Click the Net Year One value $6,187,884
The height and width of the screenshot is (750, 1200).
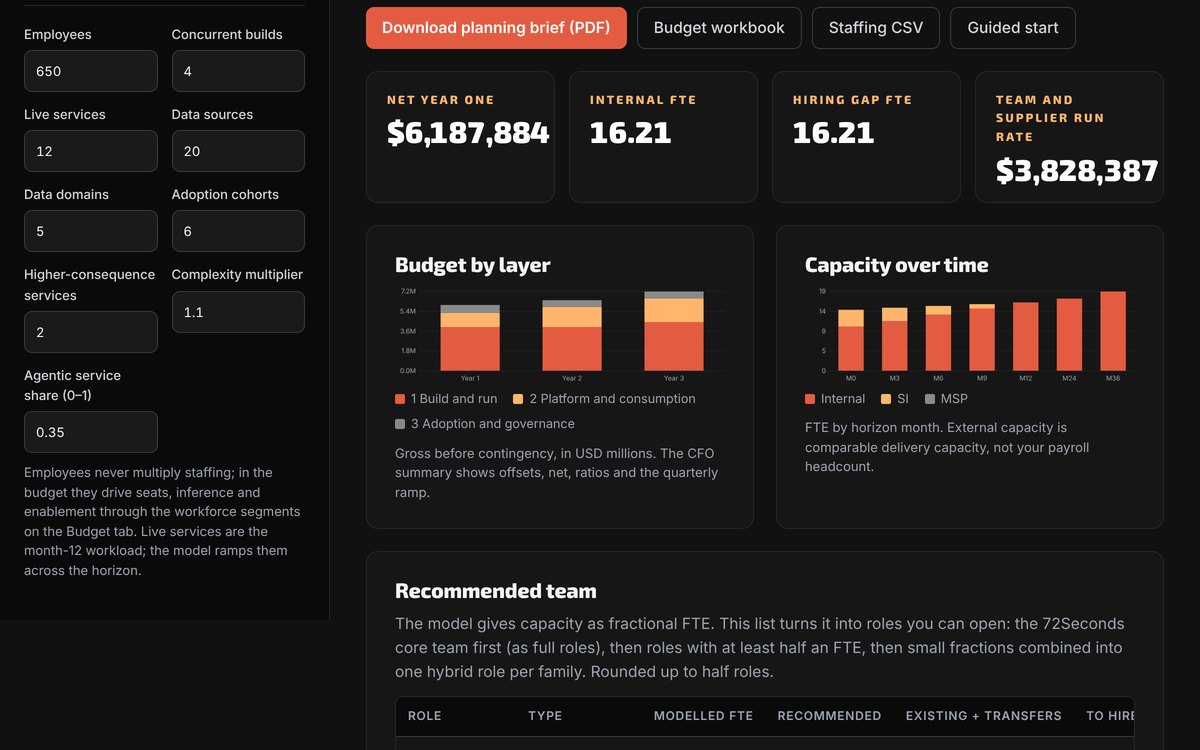(468, 132)
